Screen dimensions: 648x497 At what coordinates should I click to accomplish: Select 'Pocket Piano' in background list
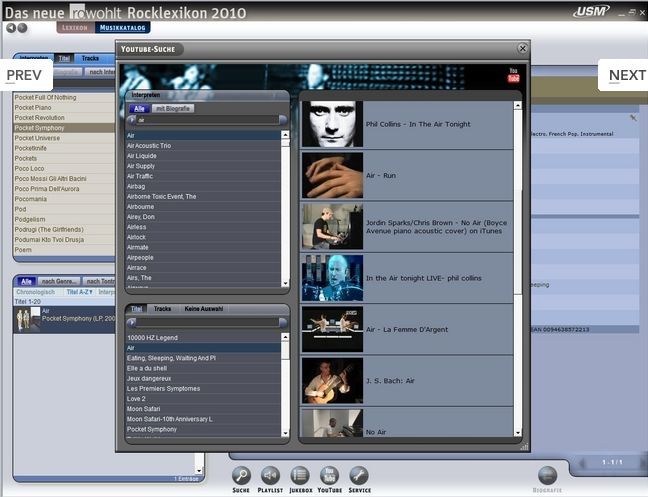64,107
